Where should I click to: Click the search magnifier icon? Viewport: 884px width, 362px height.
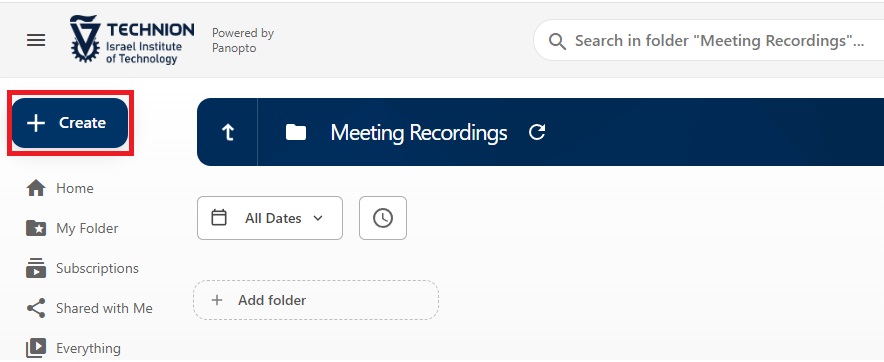[x=557, y=41]
